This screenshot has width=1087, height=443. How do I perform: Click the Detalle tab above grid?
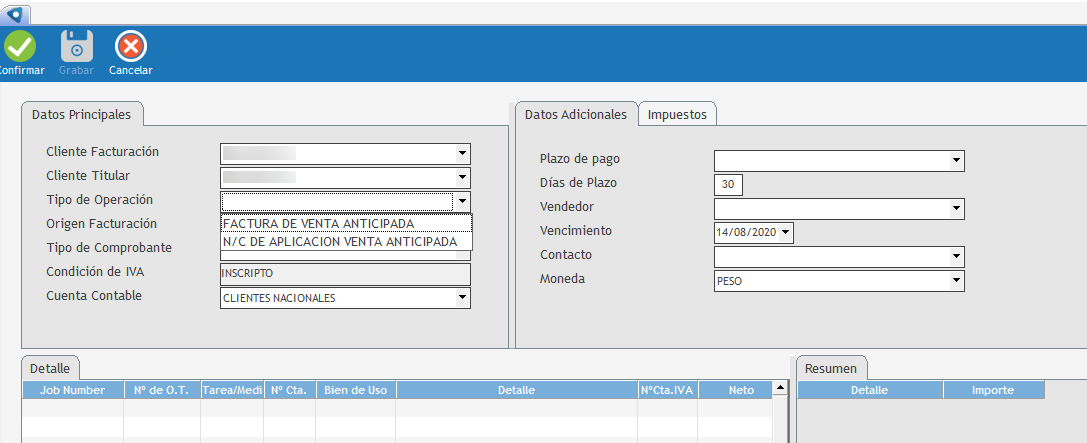pyautogui.click(x=50, y=369)
